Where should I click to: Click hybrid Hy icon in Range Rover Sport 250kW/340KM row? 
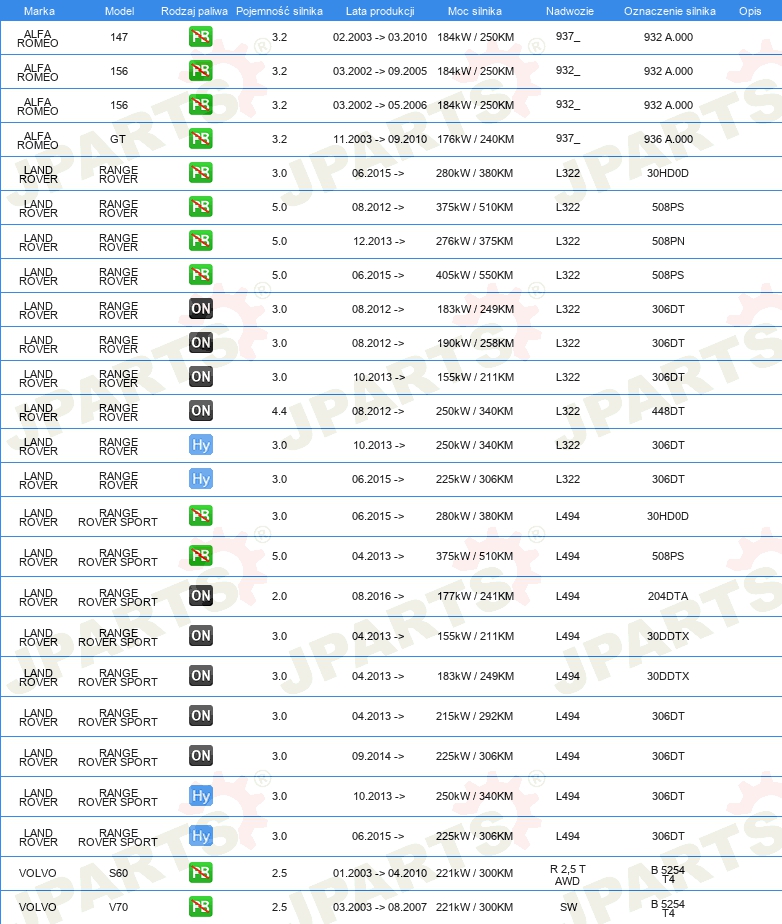click(200, 796)
